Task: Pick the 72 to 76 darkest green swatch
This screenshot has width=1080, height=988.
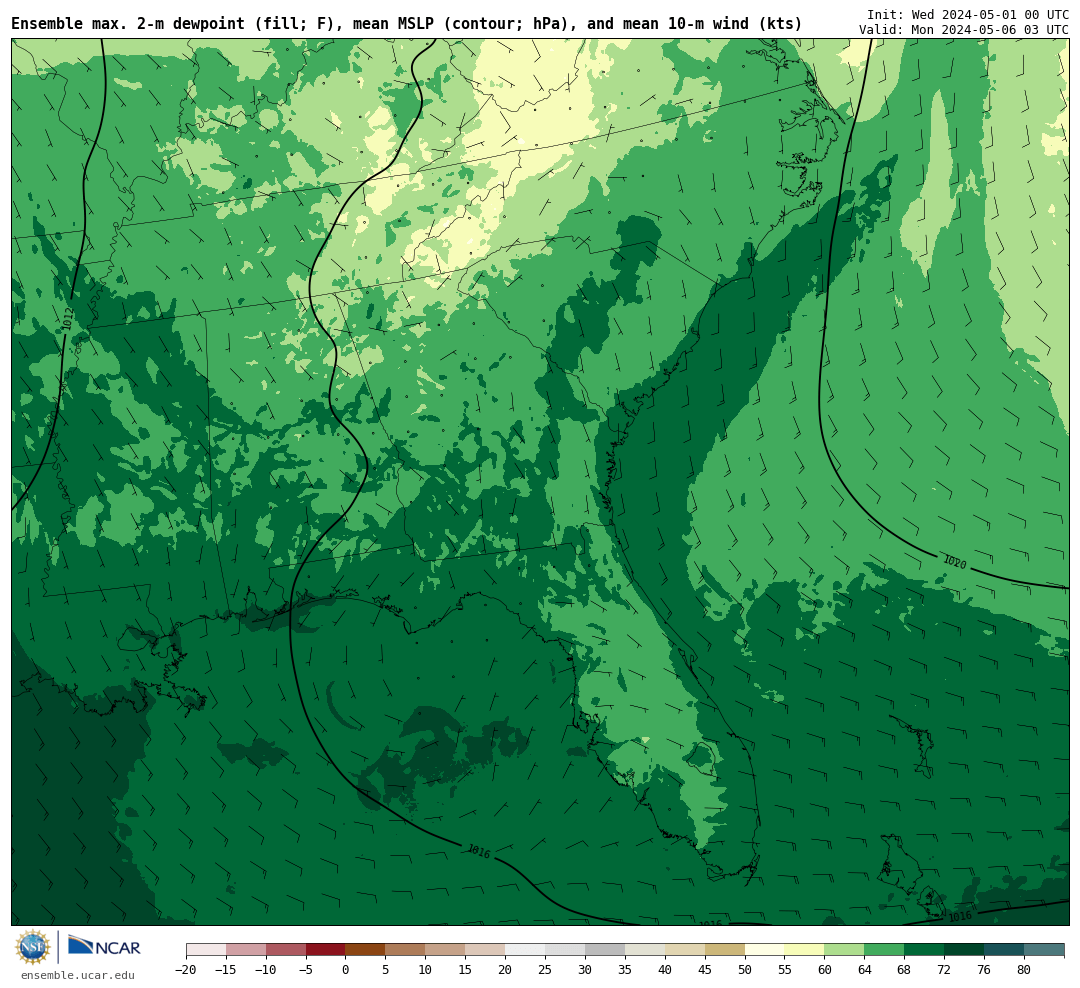Action: pyautogui.click(x=965, y=950)
